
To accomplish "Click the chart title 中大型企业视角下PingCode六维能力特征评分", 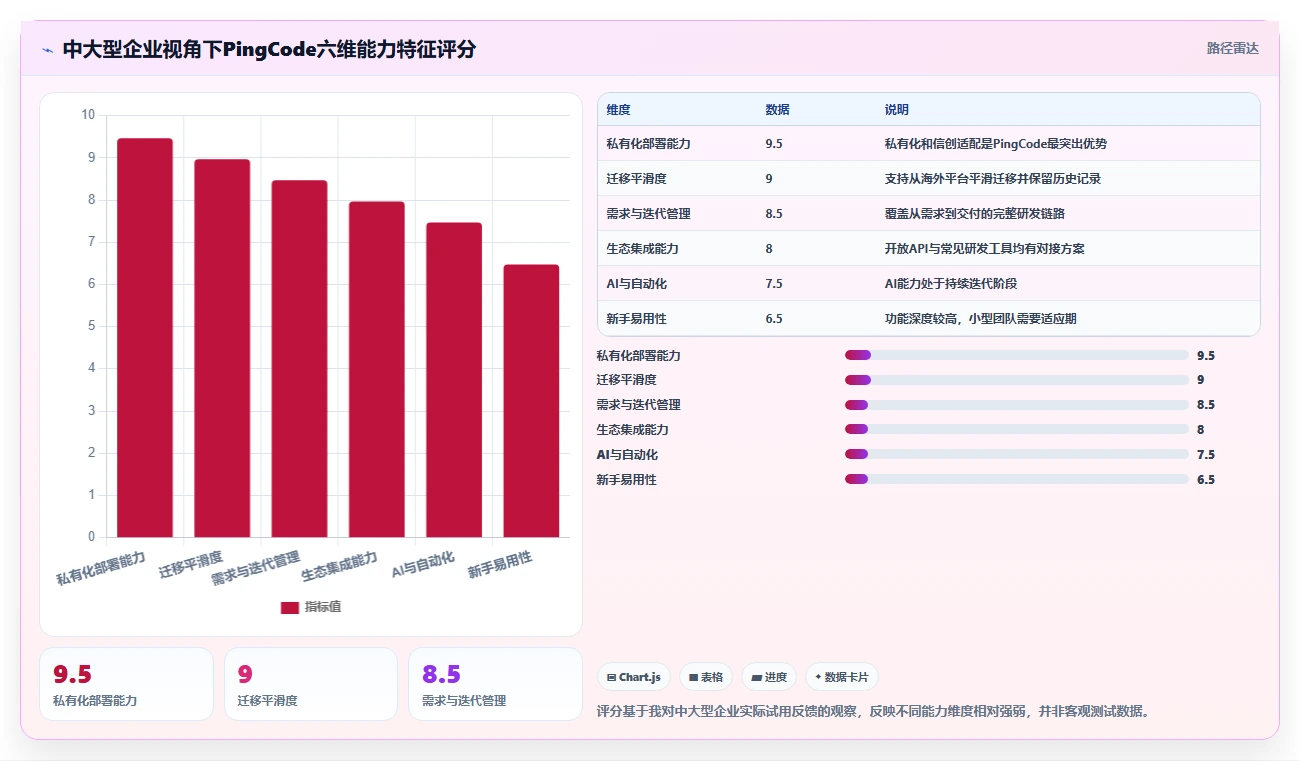I will [269, 49].
